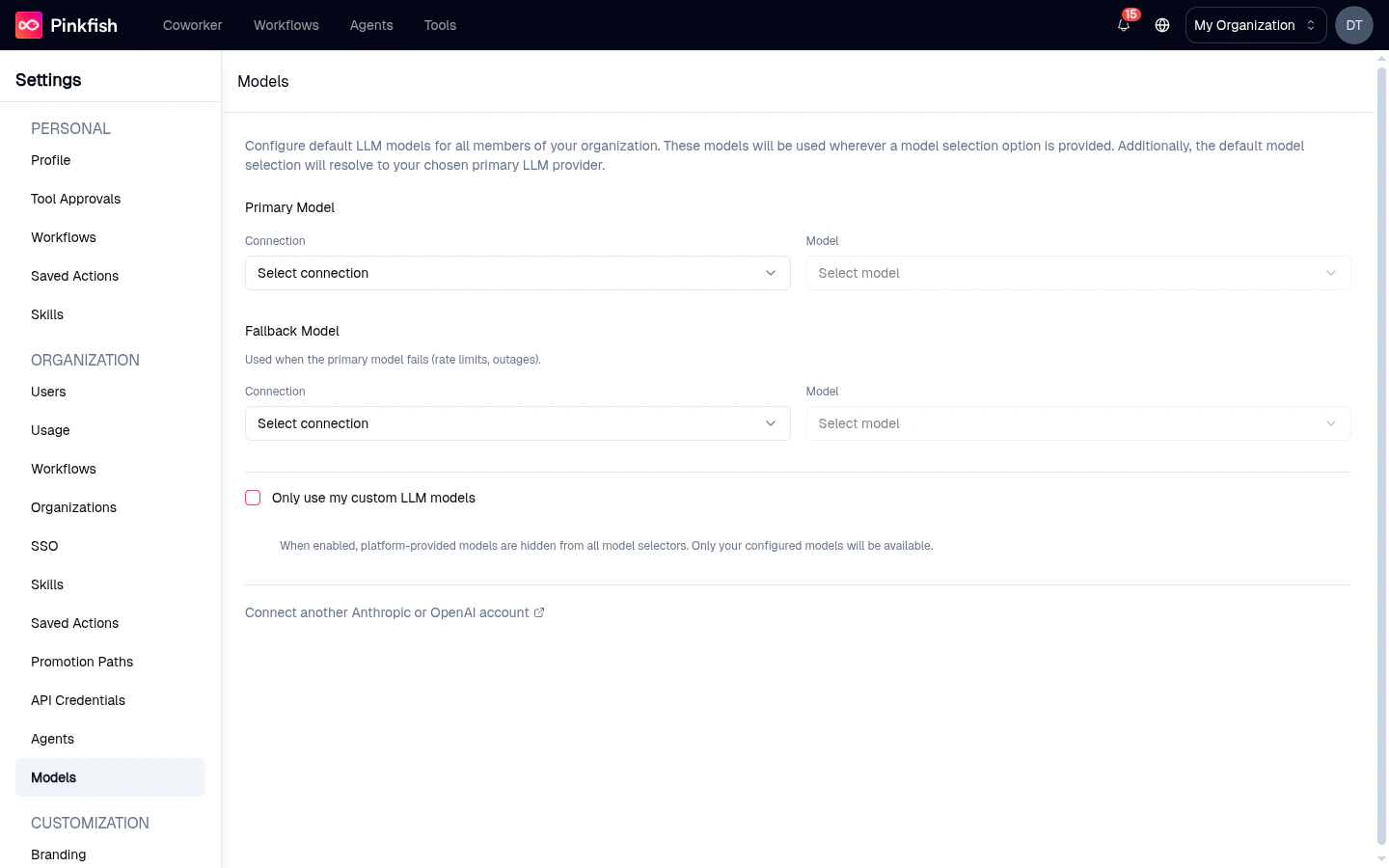Open the Primary Model connection dropdown
The width and height of the screenshot is (1389, 868).
(x=517, y=273)
